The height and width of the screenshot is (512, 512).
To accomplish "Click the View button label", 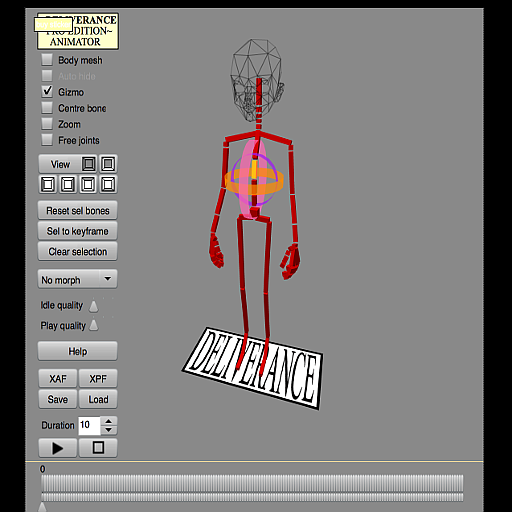I will click(x=60, y=164).
